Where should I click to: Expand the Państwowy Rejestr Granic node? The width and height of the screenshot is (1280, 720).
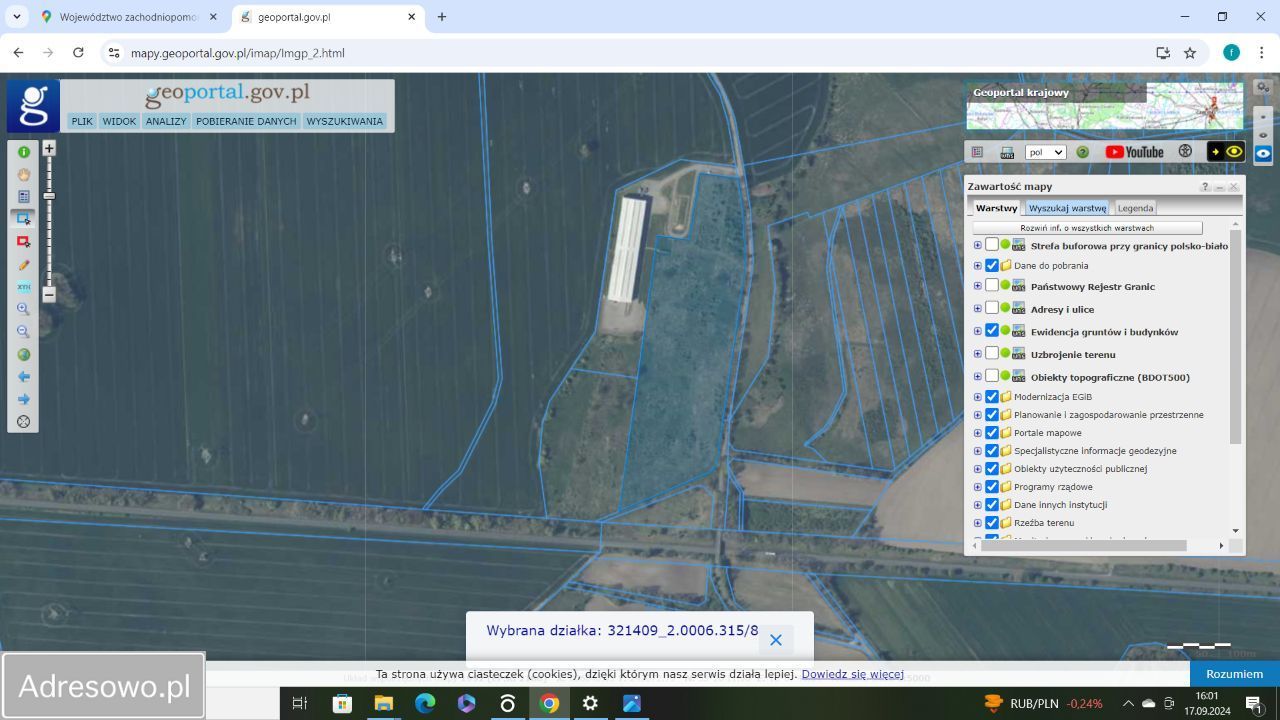[978, 286]
